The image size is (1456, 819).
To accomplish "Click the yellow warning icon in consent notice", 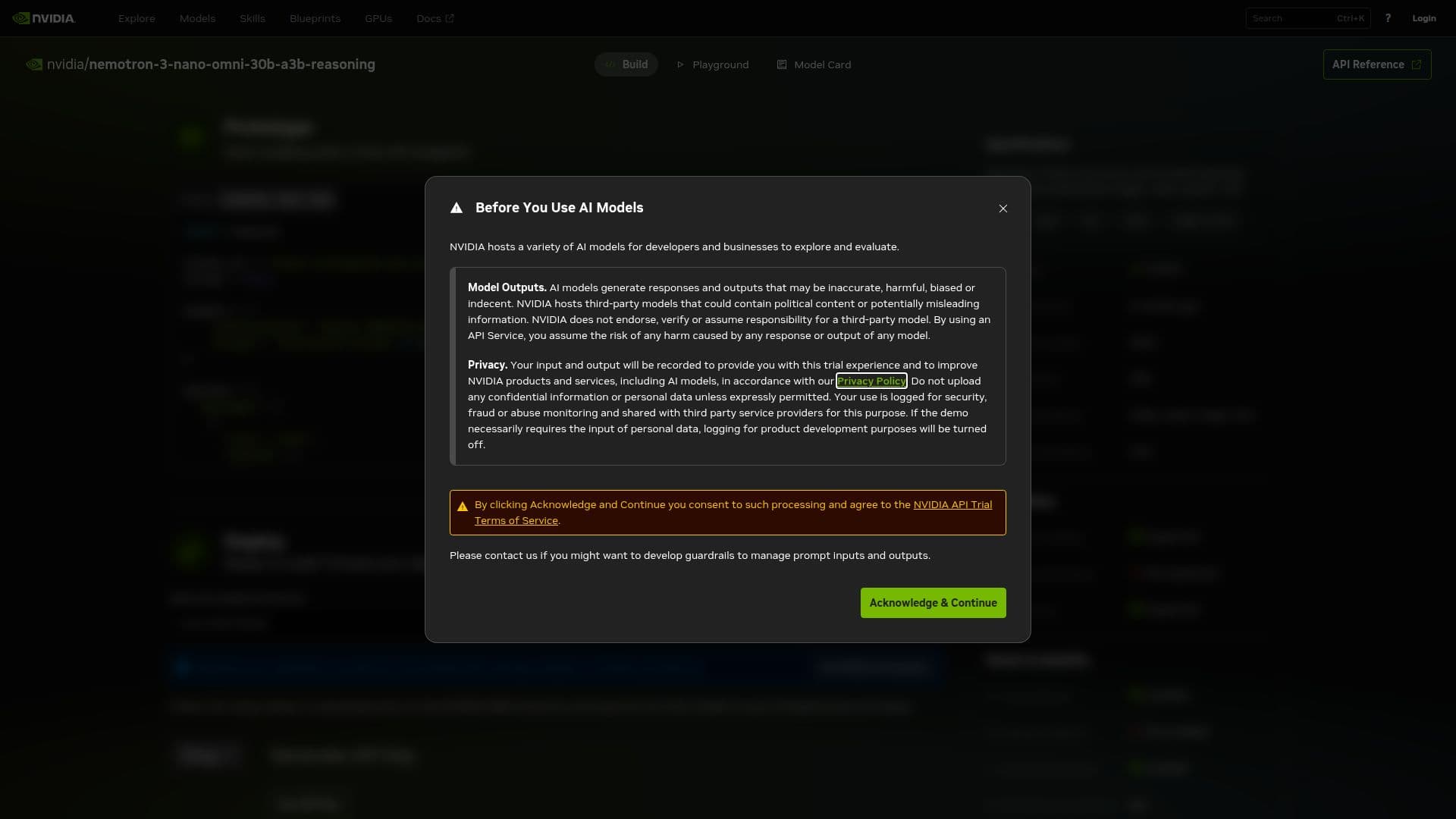I will 463,507.
